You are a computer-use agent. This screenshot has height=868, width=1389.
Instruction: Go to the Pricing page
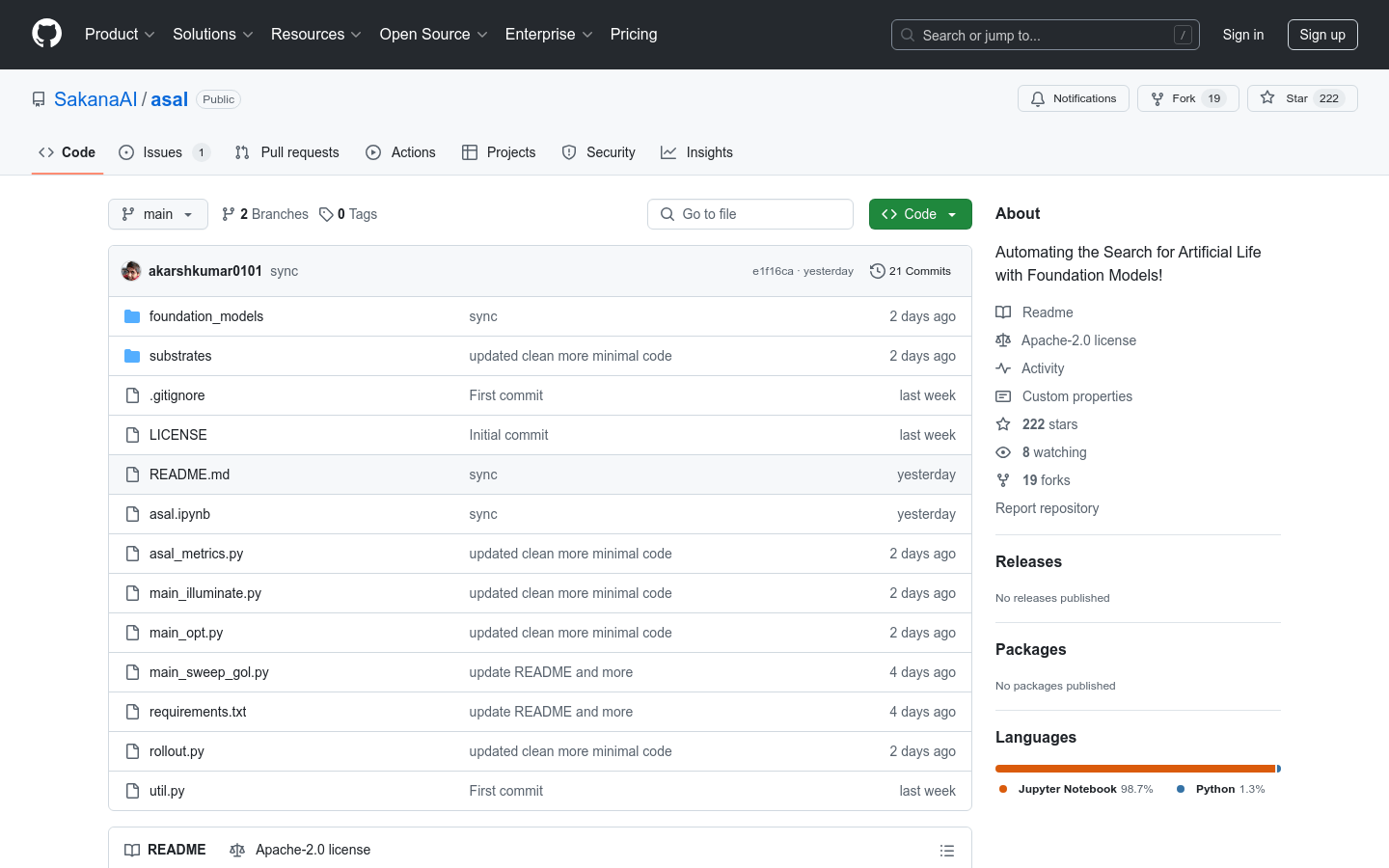[634, 34]
